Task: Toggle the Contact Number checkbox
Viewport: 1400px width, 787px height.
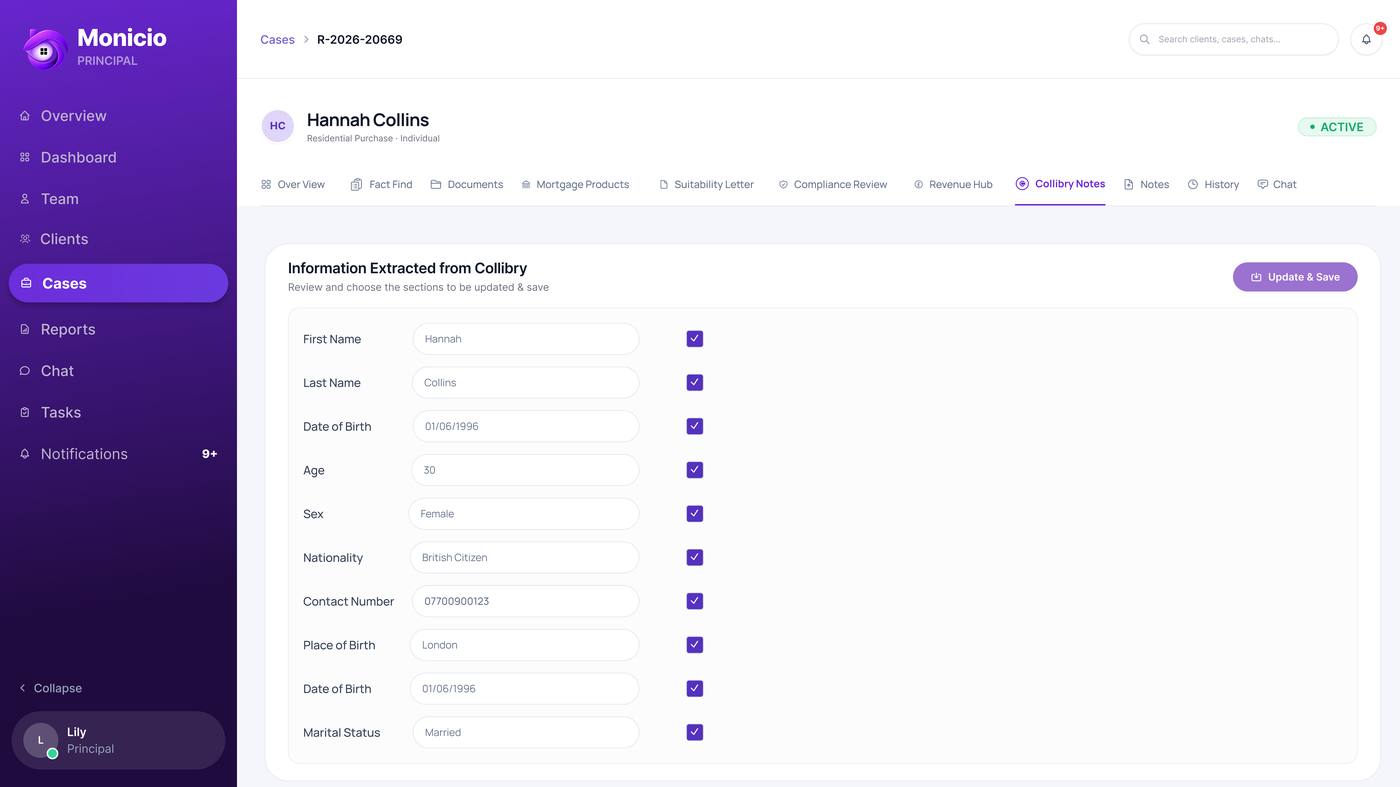Action: click(695, 601)
